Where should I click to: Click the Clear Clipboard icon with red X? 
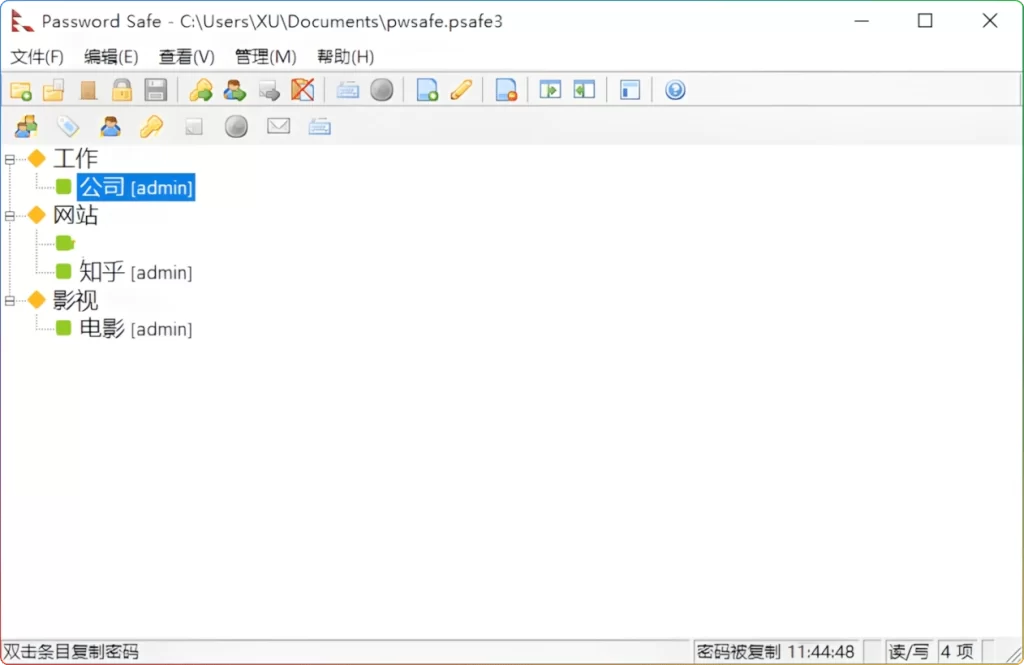point(303,90)
